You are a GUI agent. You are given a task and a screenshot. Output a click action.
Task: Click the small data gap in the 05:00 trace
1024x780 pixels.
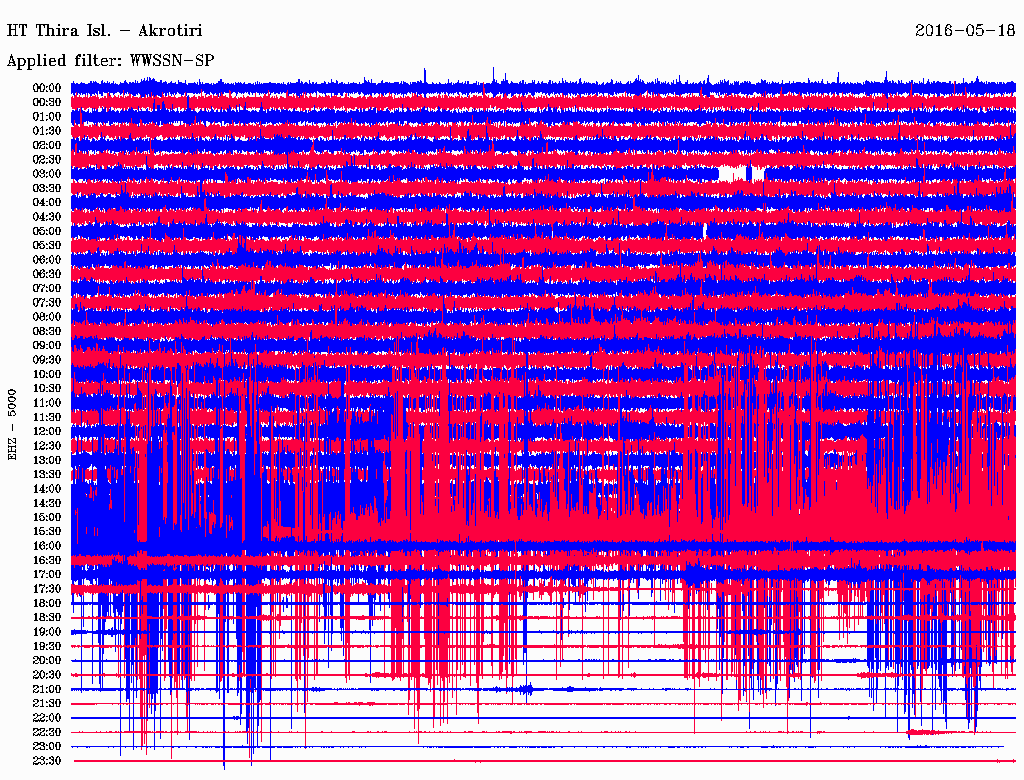point(705,231)
